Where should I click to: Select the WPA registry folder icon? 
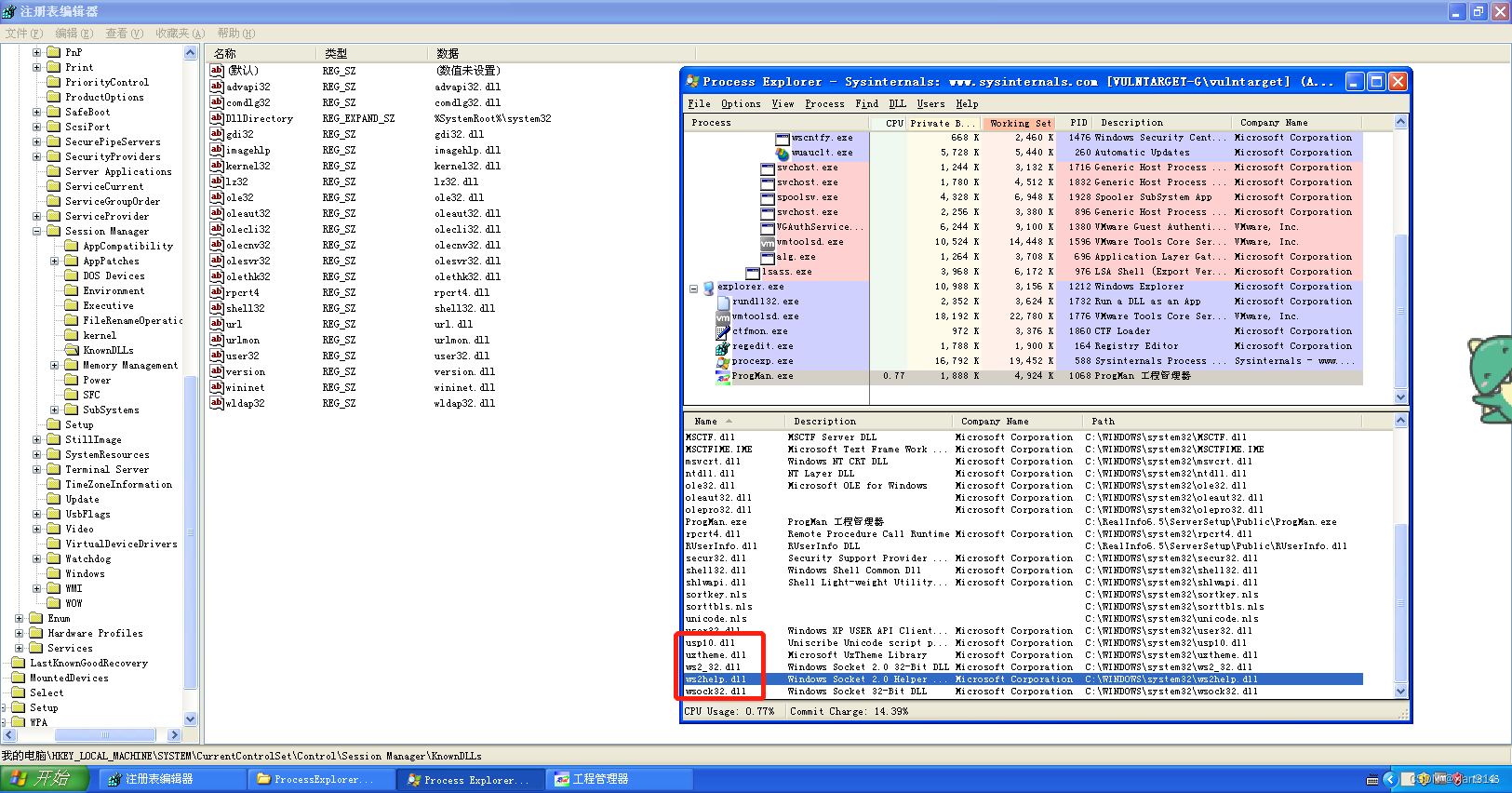(x=19, y=722)
